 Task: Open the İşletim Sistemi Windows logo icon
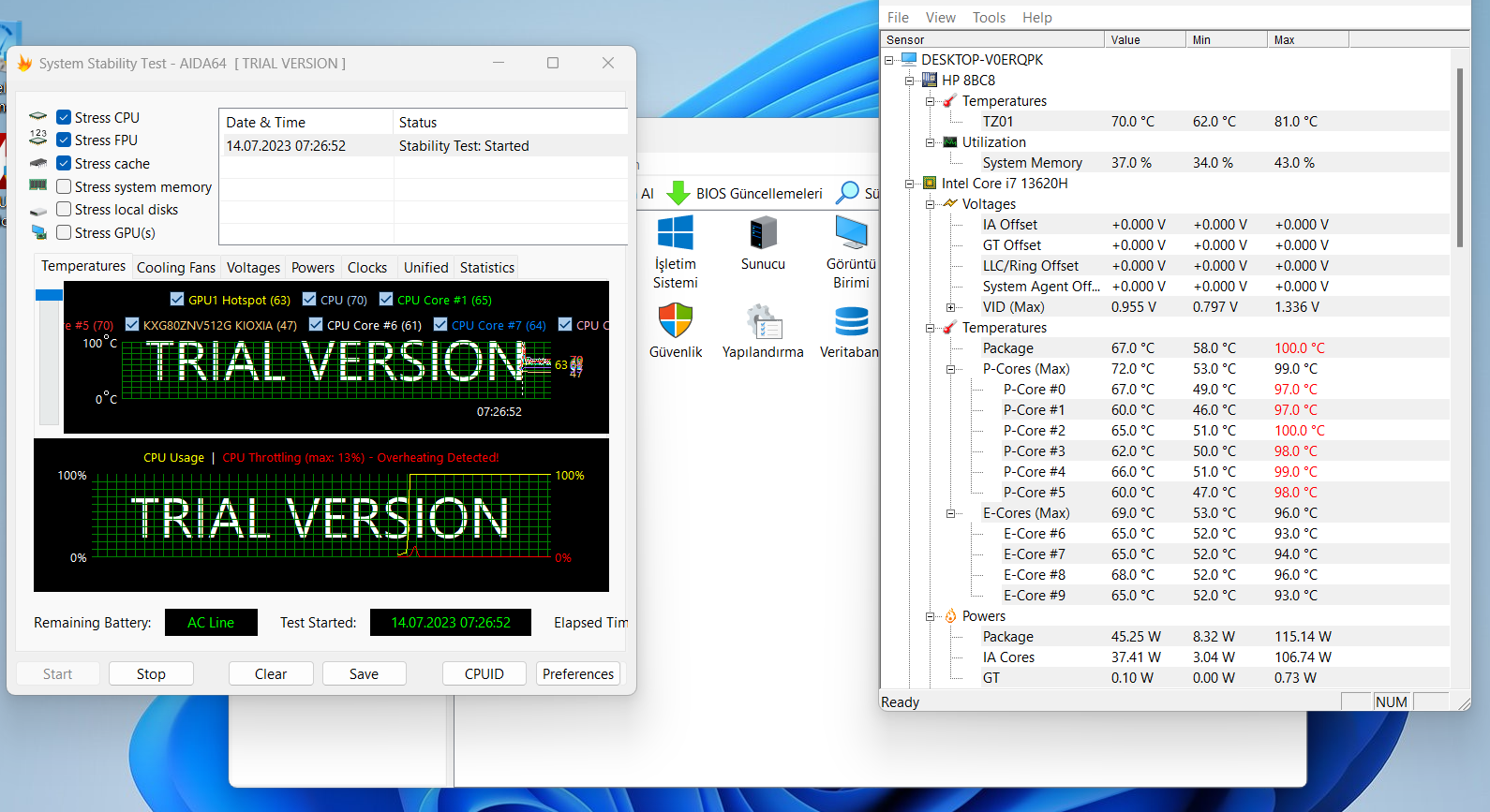click(676, 232)
